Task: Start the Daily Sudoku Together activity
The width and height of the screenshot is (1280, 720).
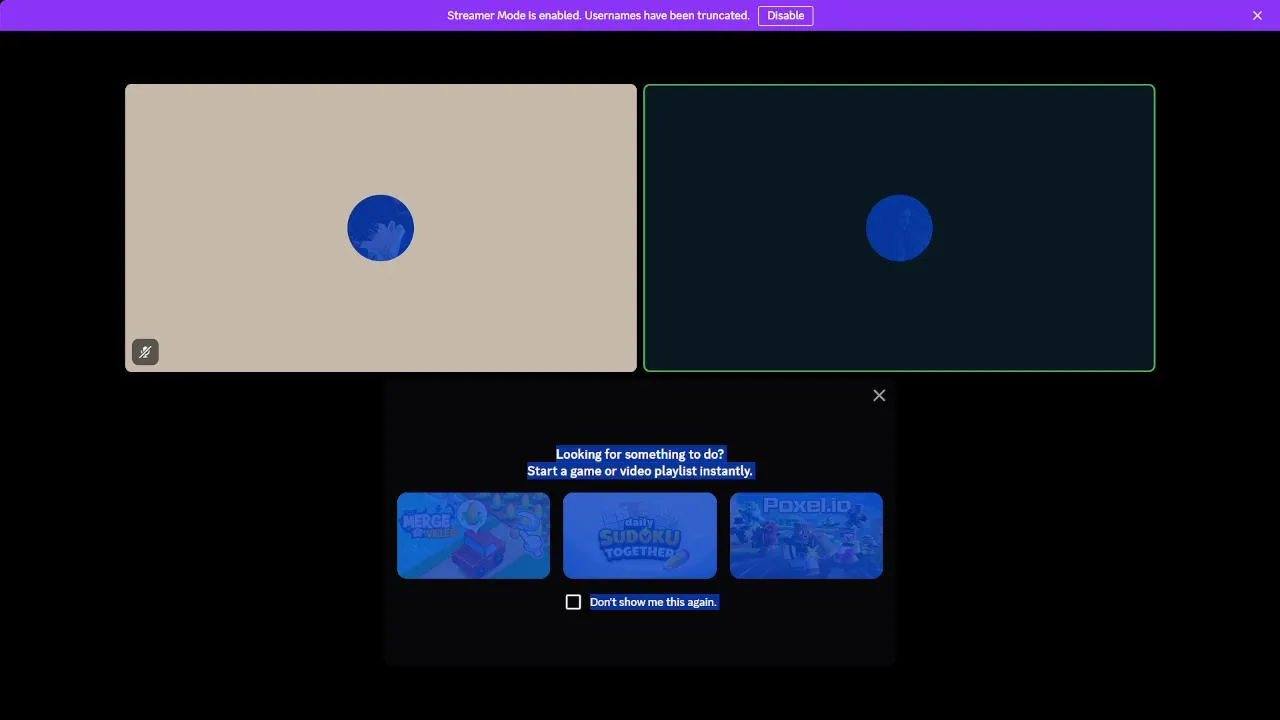Action: (x=640, y=535)
